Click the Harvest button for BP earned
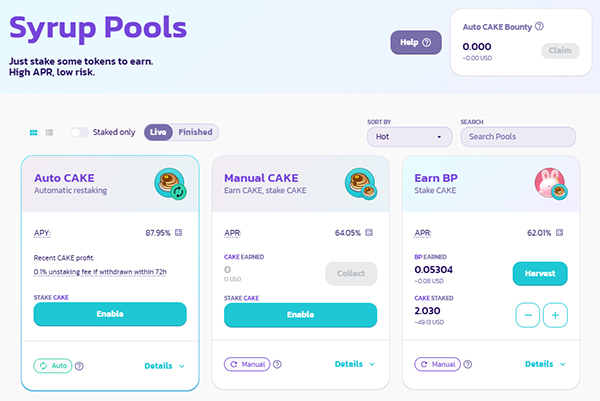The image size is (600, 401). [x=540, y=274]
